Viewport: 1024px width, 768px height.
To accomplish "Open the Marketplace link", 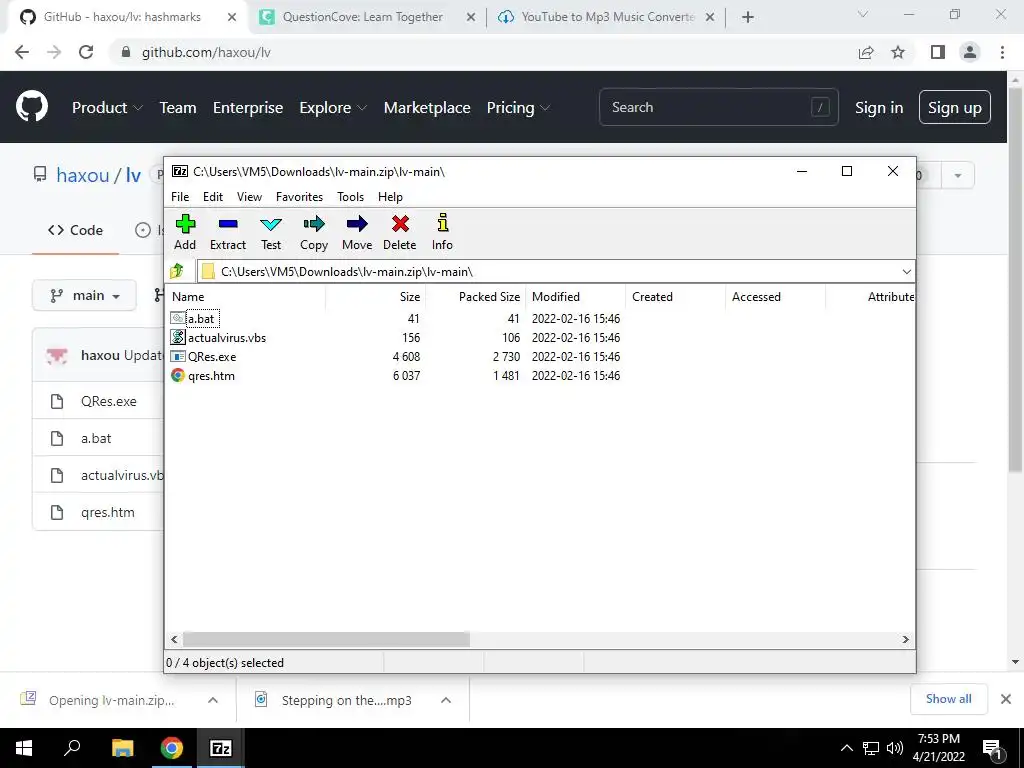I will point(427,108).
